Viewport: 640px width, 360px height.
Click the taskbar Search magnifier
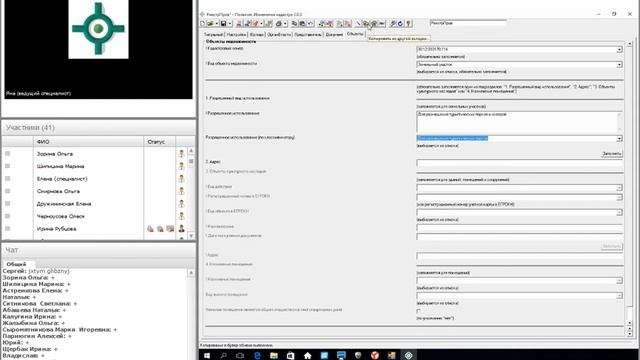tap(224, 356)
